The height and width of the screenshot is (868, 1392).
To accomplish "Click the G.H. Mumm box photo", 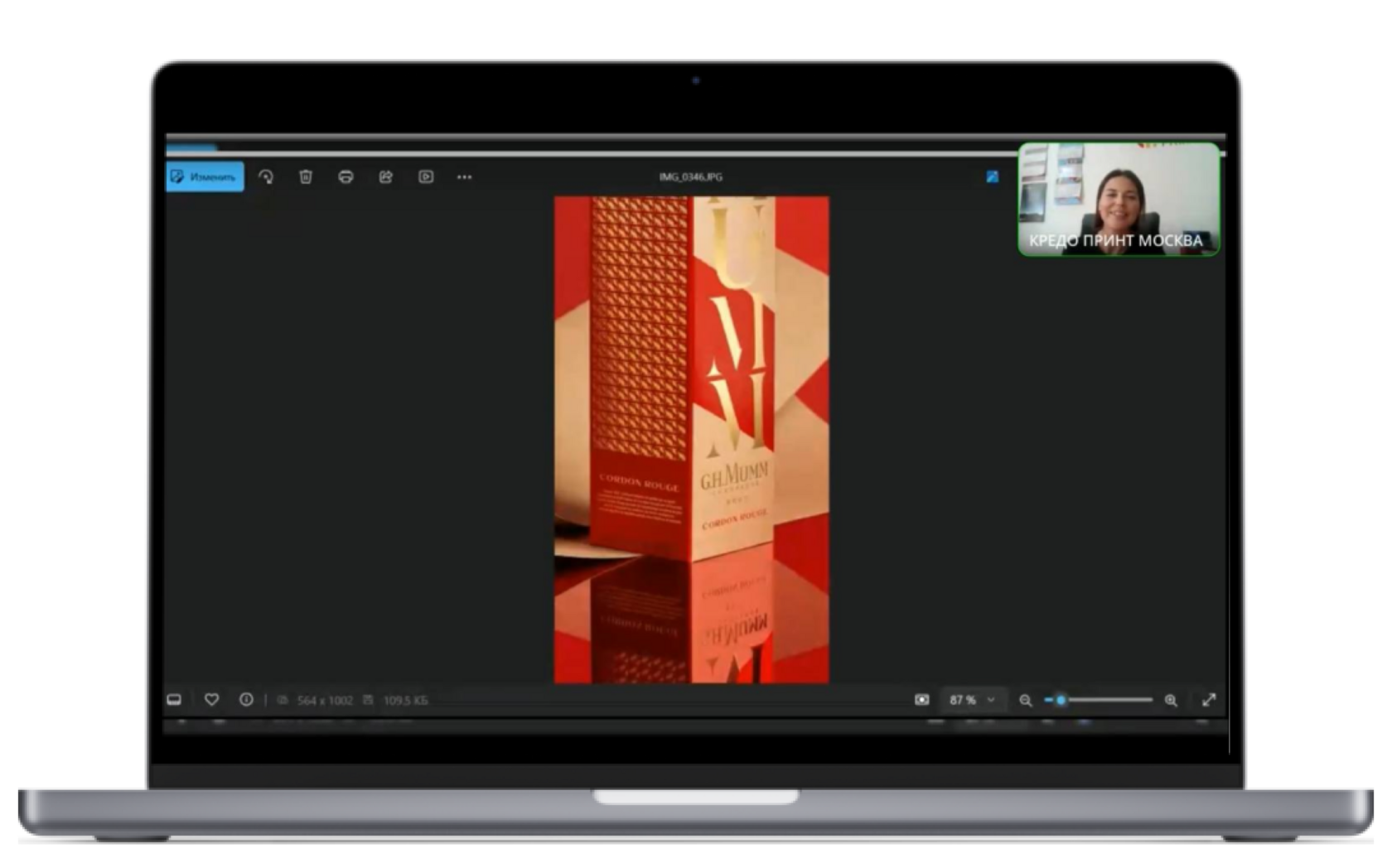I will pyautogui.click(x=692, y=440).
